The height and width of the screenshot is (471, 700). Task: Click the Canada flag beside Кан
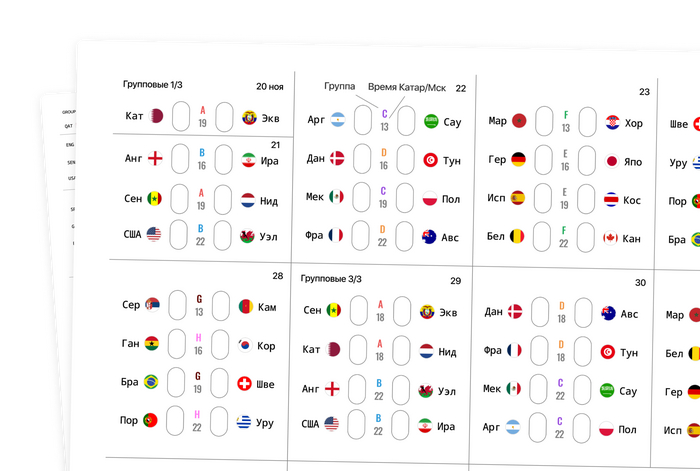tap(609, 238)
